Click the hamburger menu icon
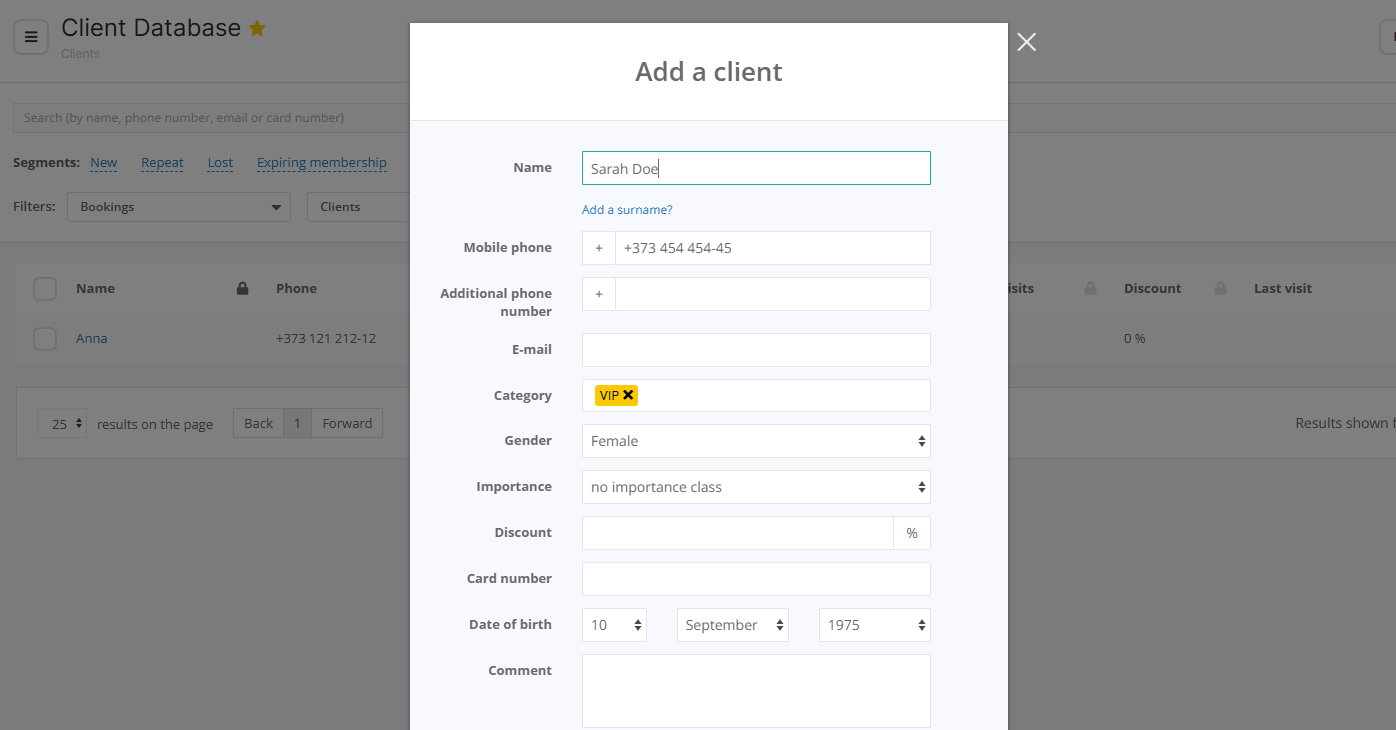The width and height of the screenshot is (1396, 730). point(31,37)
